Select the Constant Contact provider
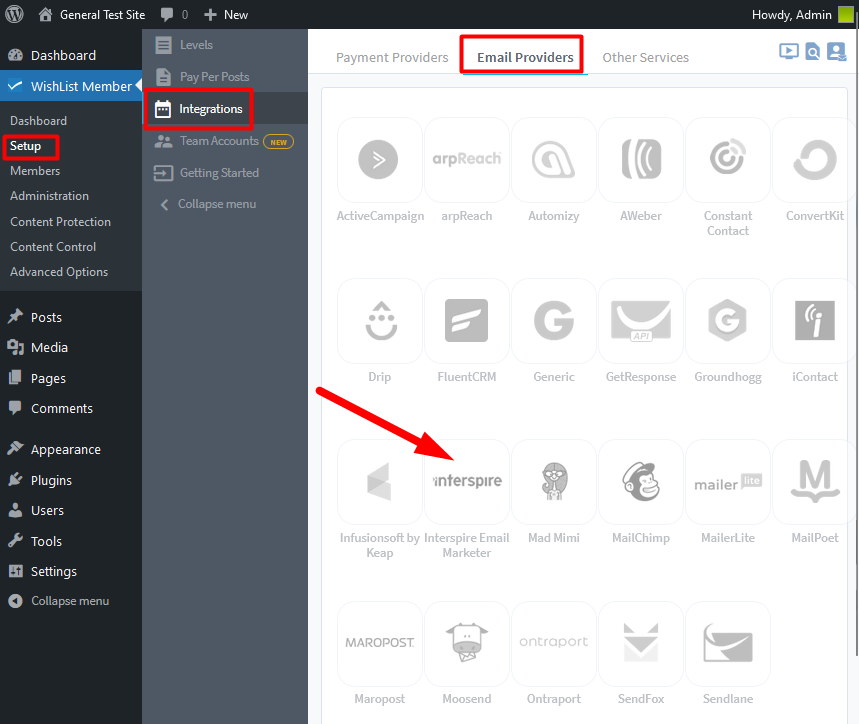 728,160
